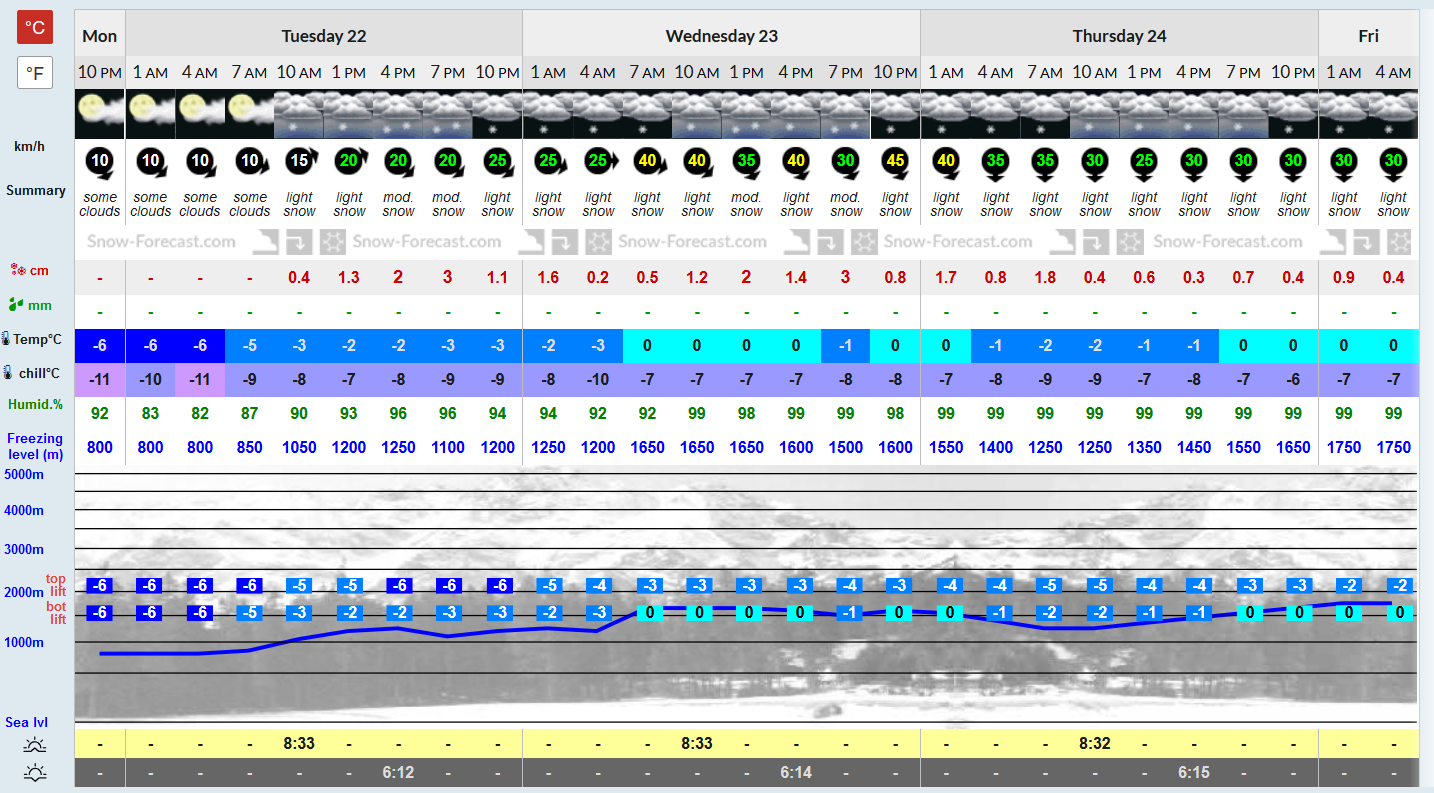Click the 6:12 sunset time on Tuesday
This screenshot has width=1434, height=793.
(x=398, y=772)
